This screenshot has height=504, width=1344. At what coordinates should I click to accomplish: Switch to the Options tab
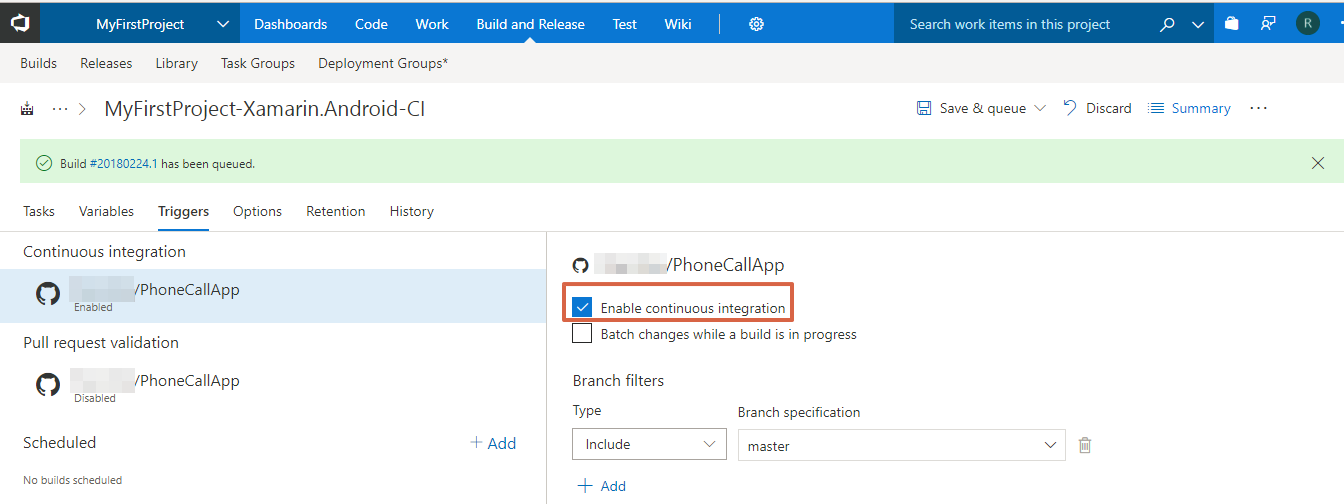click(257, 211)
